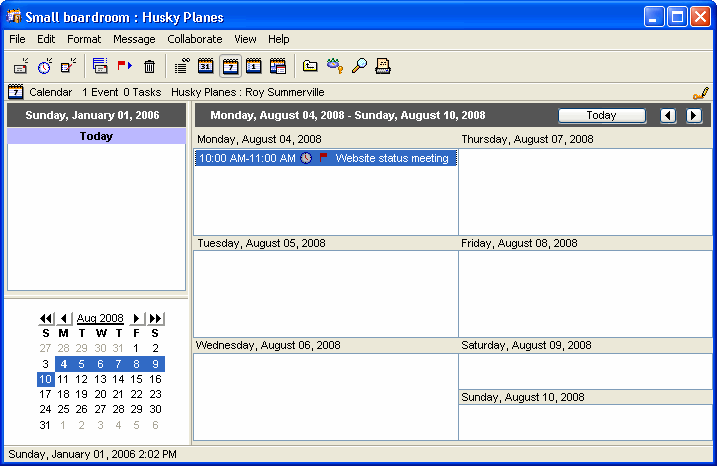
Task: Toggle the multi-day view calendar icon
Action: coord(278,67)
